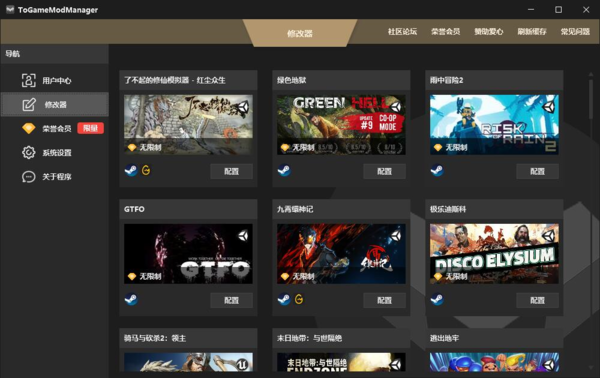
Task: Click the 荣誉会员 diamond icon in sidebar
Action: [29, 128]
